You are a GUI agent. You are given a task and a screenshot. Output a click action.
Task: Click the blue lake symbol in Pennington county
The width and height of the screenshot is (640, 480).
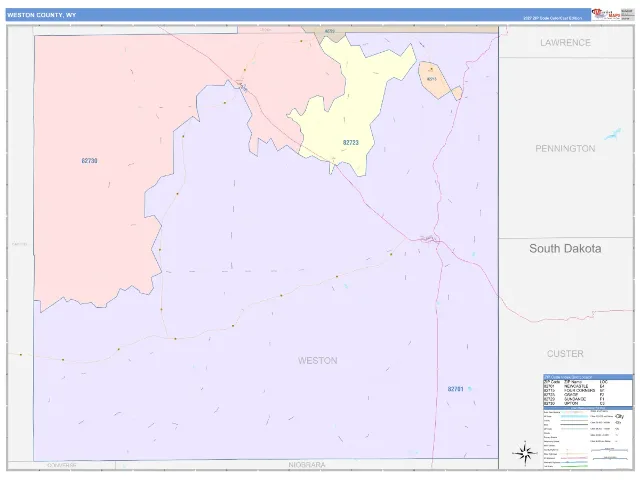[x=613, y=134]
